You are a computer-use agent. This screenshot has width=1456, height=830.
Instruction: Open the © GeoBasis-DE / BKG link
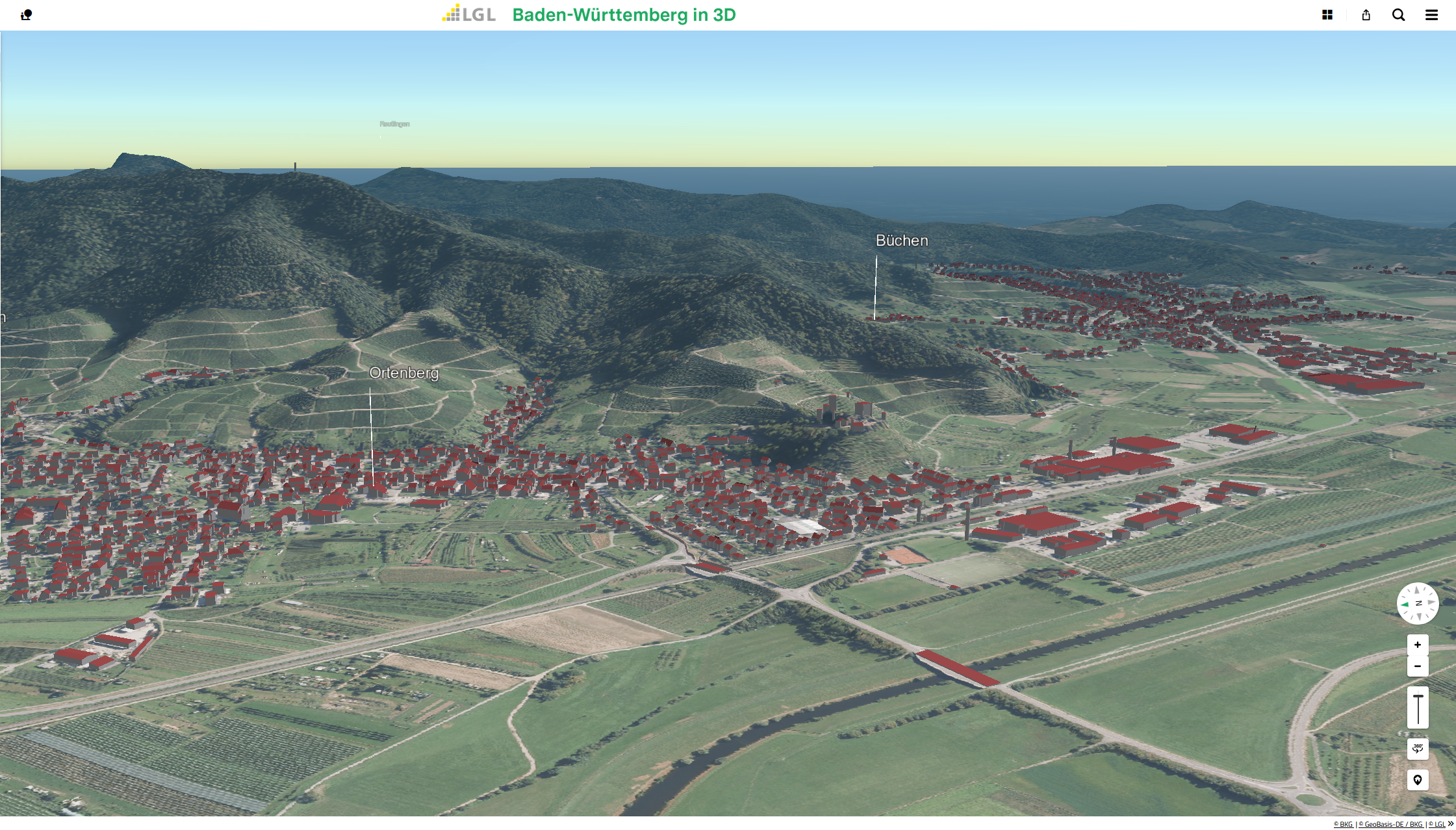point(1390,824)
